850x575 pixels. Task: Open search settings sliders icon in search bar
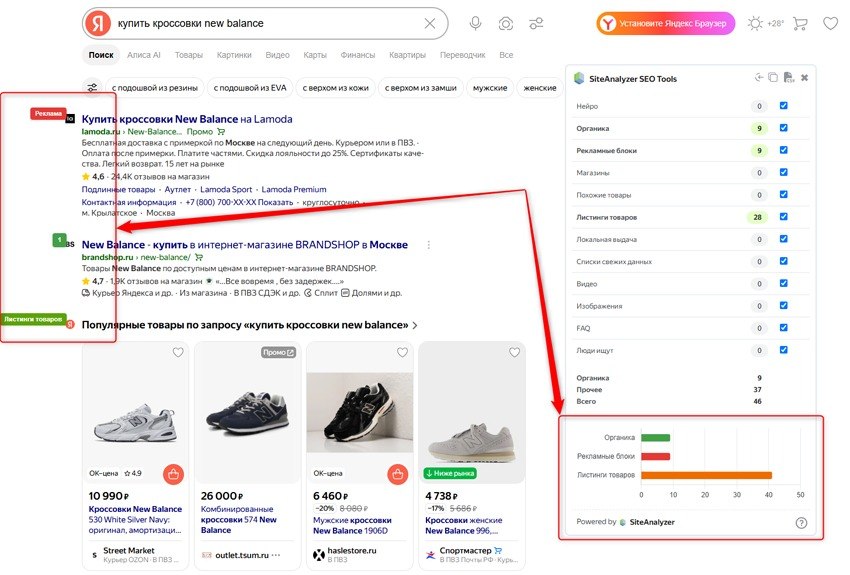[536, 23]
